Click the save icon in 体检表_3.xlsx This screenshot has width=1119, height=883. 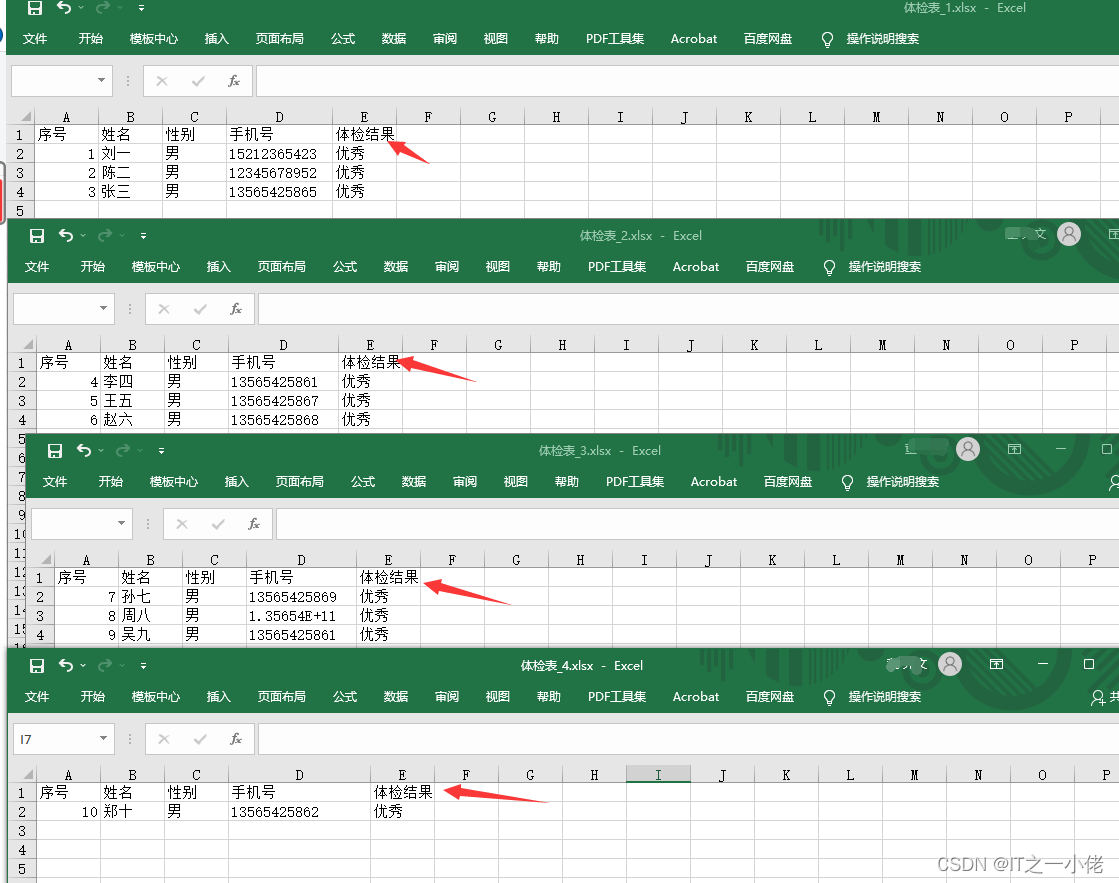(x=55, y=450)
